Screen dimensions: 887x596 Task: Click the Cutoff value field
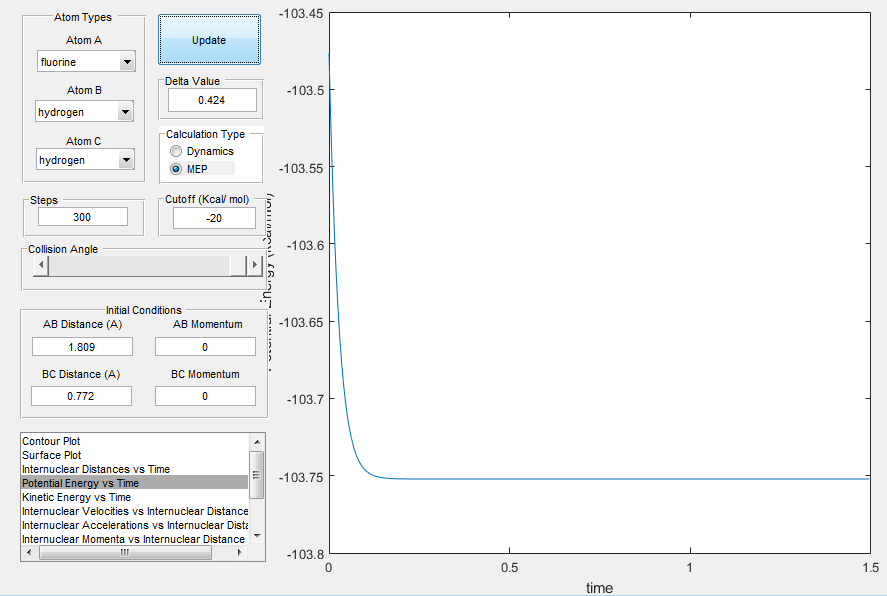tap(214, 218)
